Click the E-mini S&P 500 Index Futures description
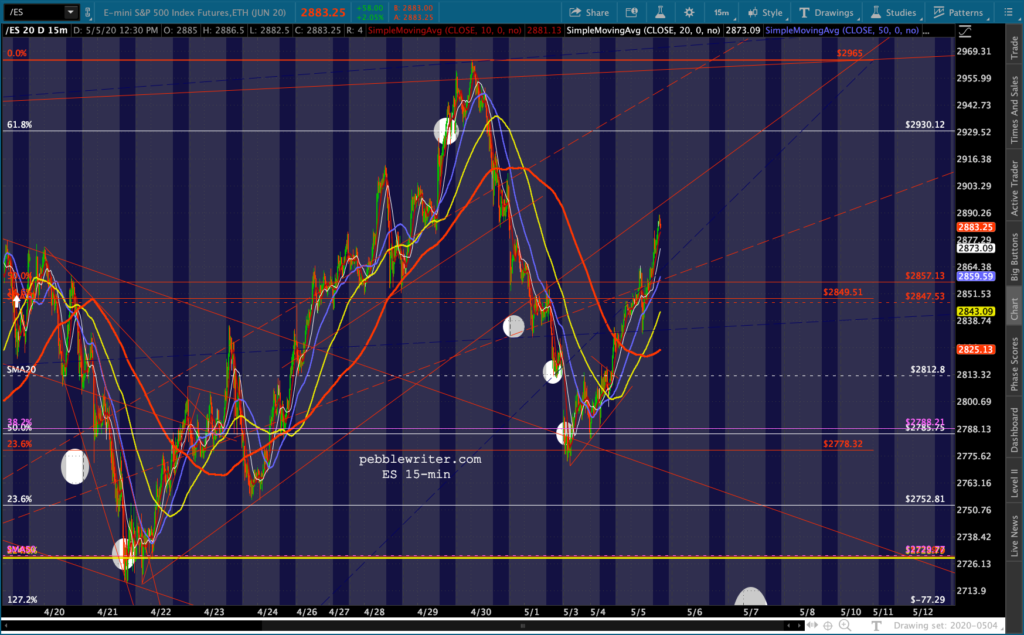The height and width of the screenshot is (635, 1024). tap(194, 12)
